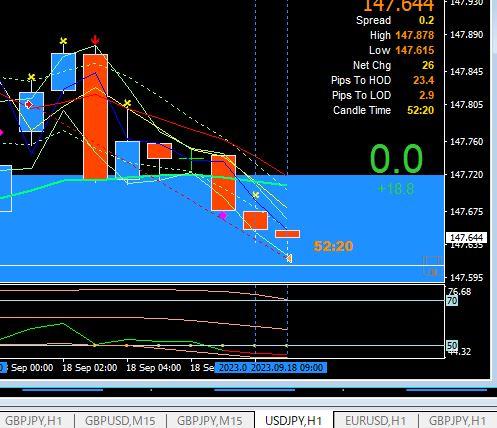Open the EURUSD,H1 chart tab
This screenshot has width=497, height=428.
(375, 421)
